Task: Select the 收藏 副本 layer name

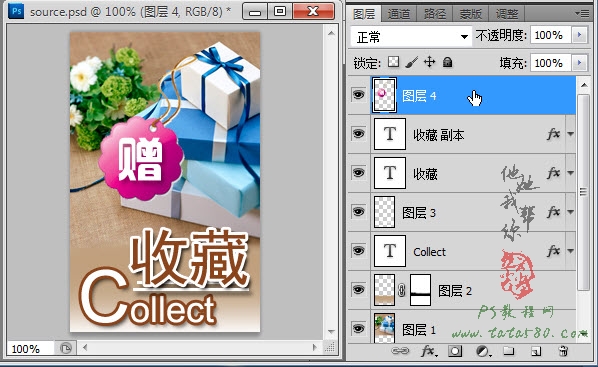Action: tap(439, 135)
